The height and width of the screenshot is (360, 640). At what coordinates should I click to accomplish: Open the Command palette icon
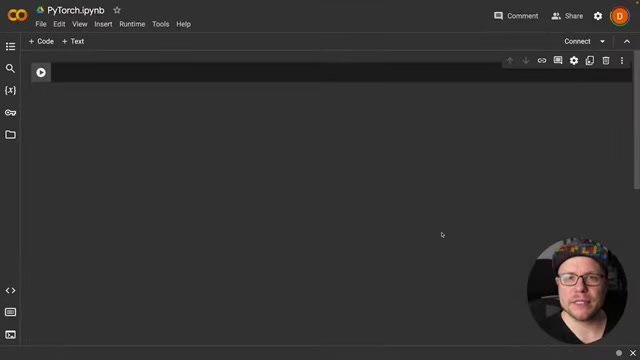point(10,312)
